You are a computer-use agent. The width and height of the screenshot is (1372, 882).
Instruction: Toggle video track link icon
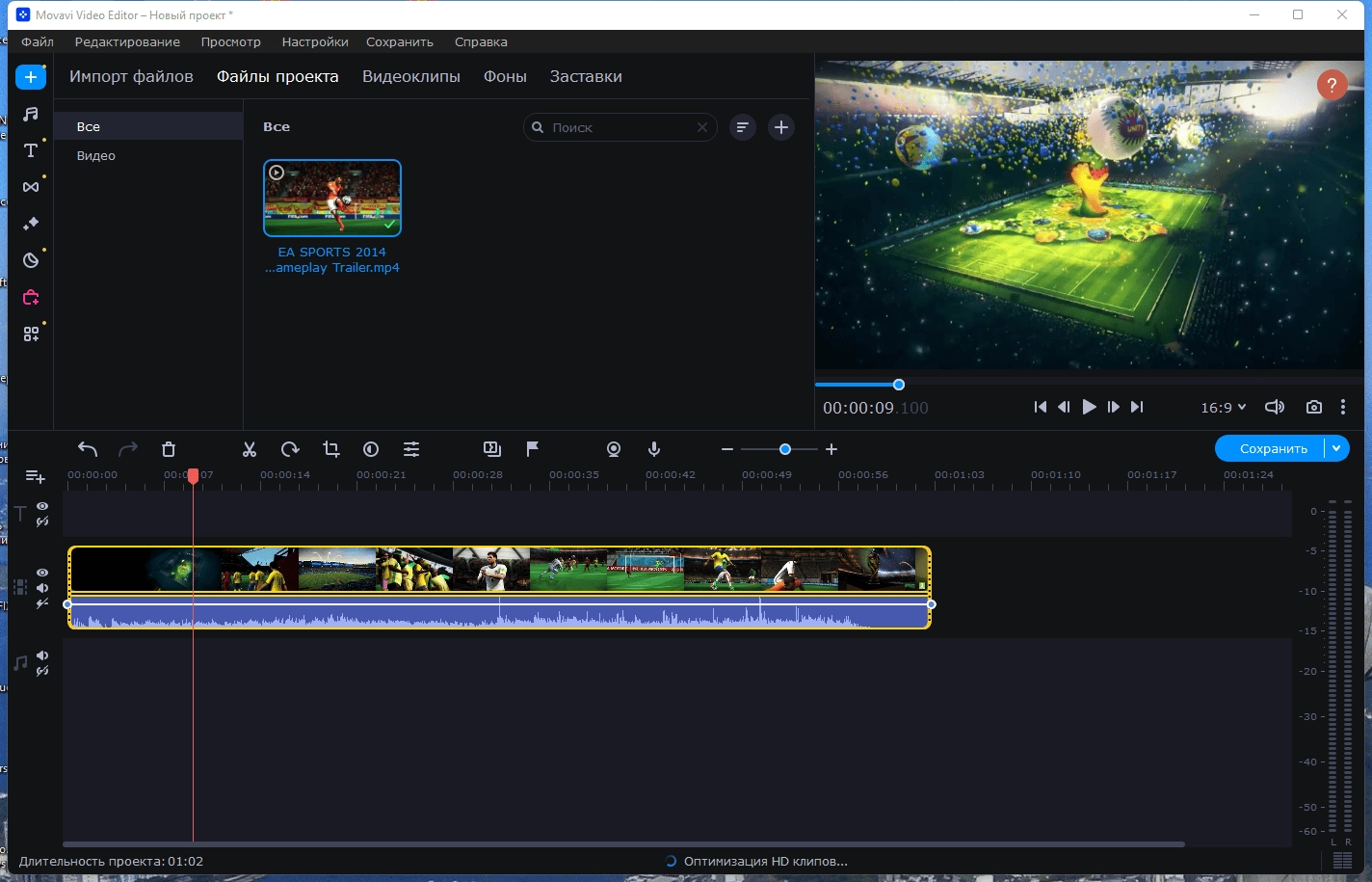coord(42,603)
